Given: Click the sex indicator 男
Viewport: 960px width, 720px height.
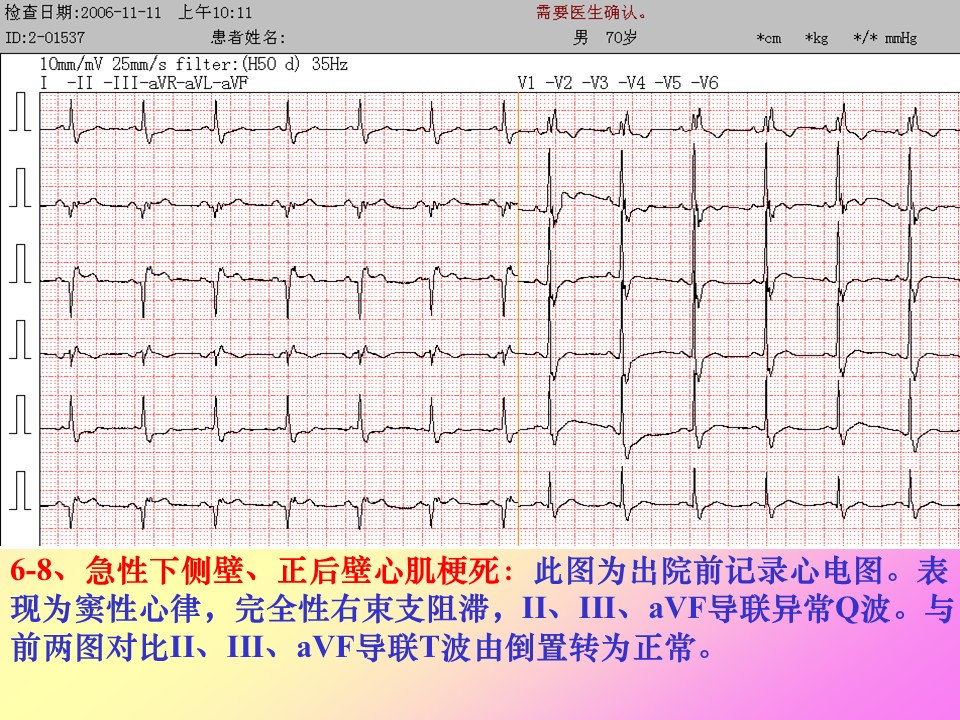Looking at the screenshot, I should coord(580,37).
